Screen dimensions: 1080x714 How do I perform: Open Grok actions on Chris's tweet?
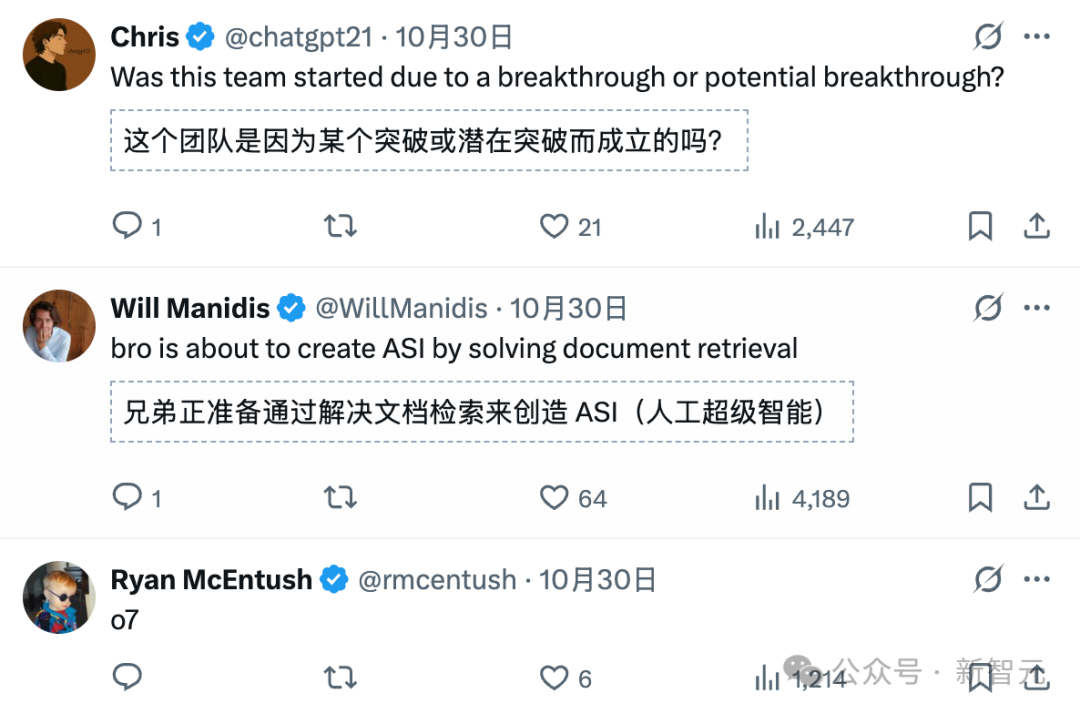click(x=988, y=36)
